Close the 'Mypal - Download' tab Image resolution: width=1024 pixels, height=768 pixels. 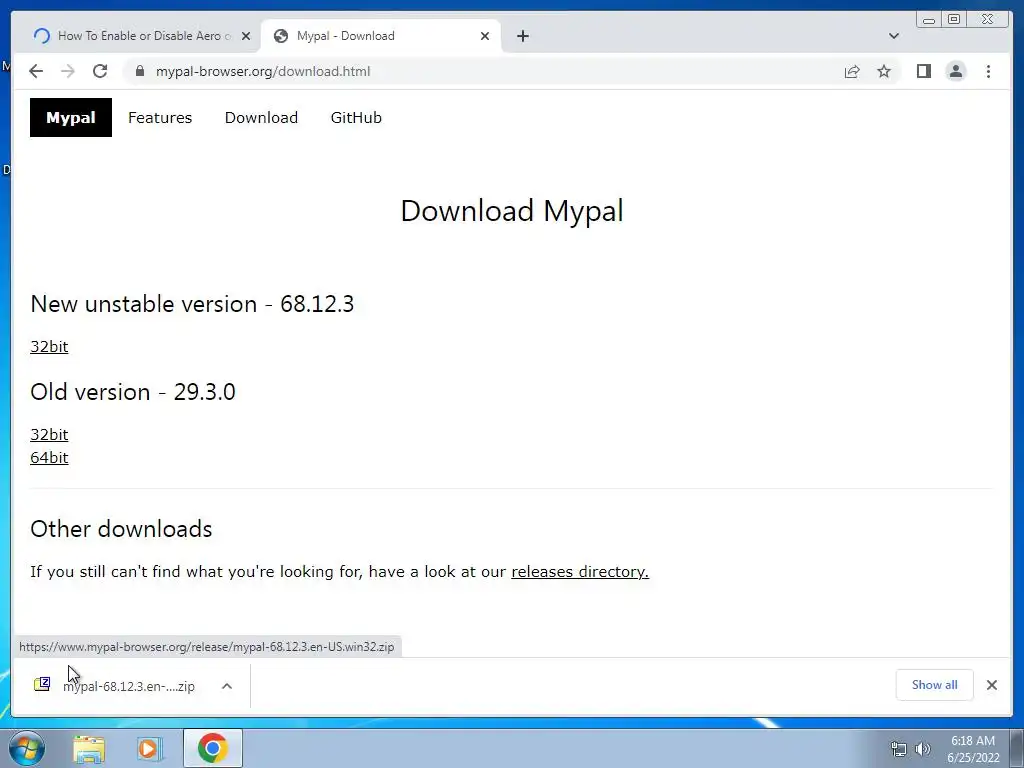(x=485, y=36)
